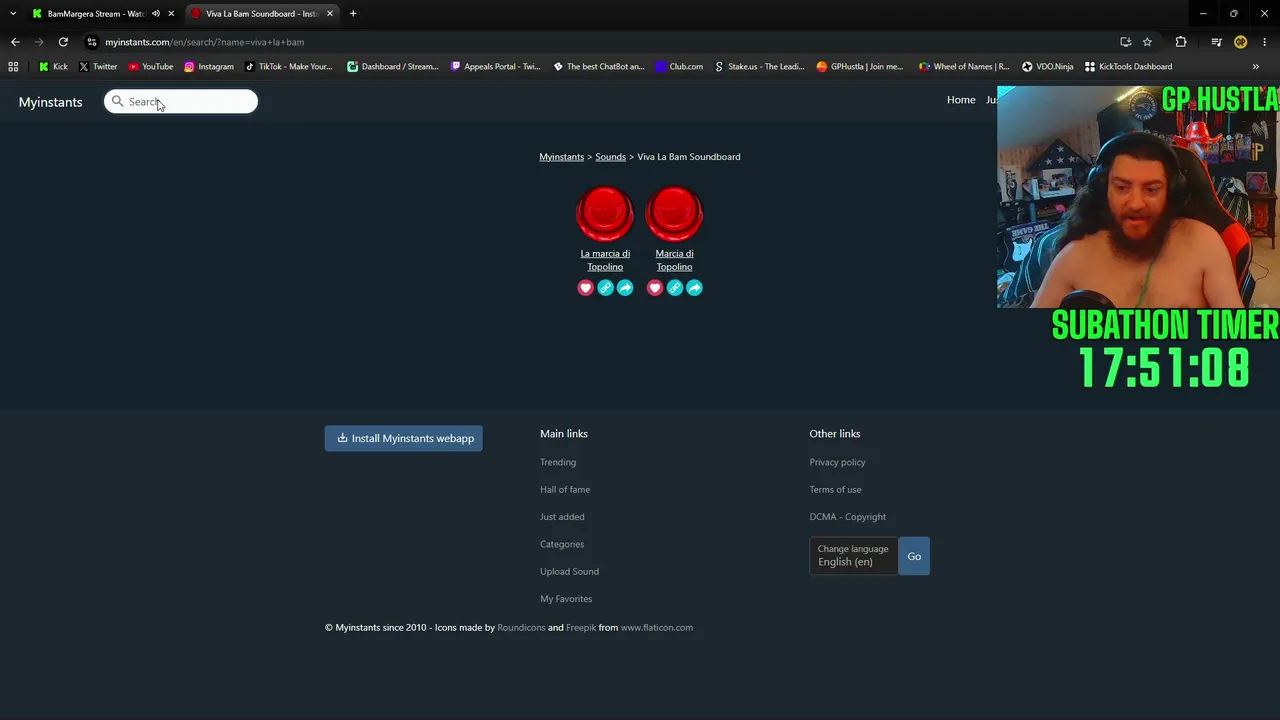Screen dimensions: 1280x720
Task: Open Kick bookmark
Action: (x=53, y=67)
